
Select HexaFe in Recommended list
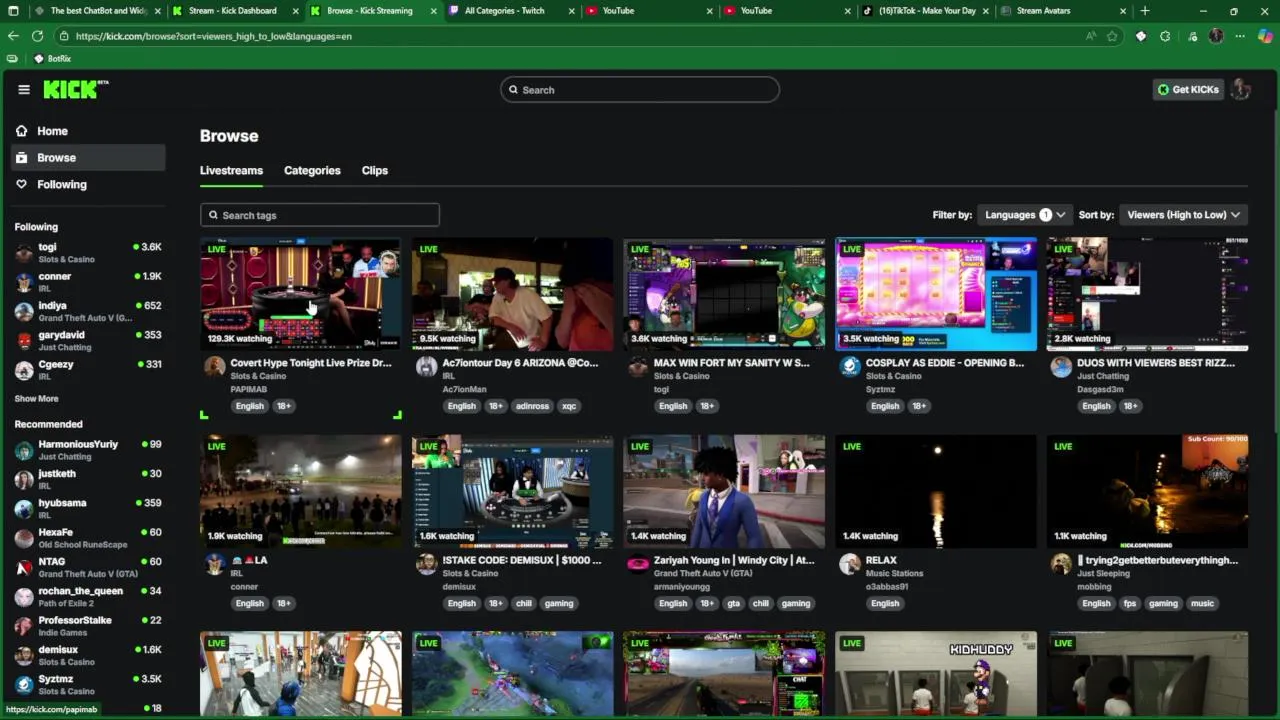tap(88, 538)
